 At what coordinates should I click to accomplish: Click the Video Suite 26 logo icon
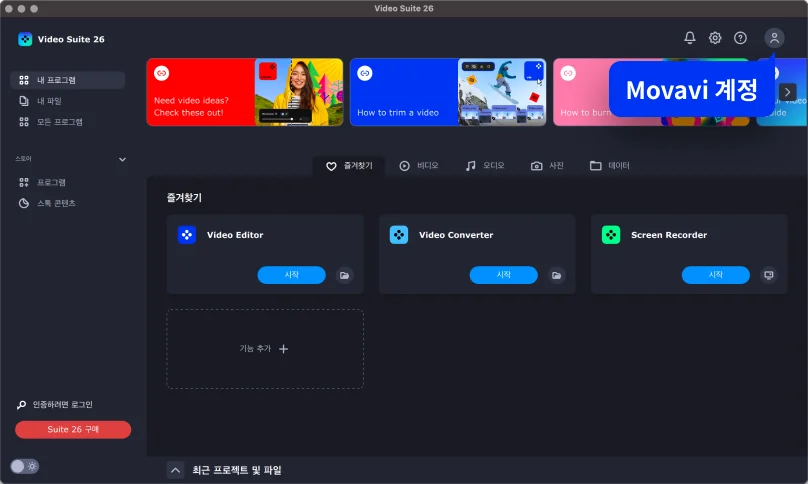point(25,39)
